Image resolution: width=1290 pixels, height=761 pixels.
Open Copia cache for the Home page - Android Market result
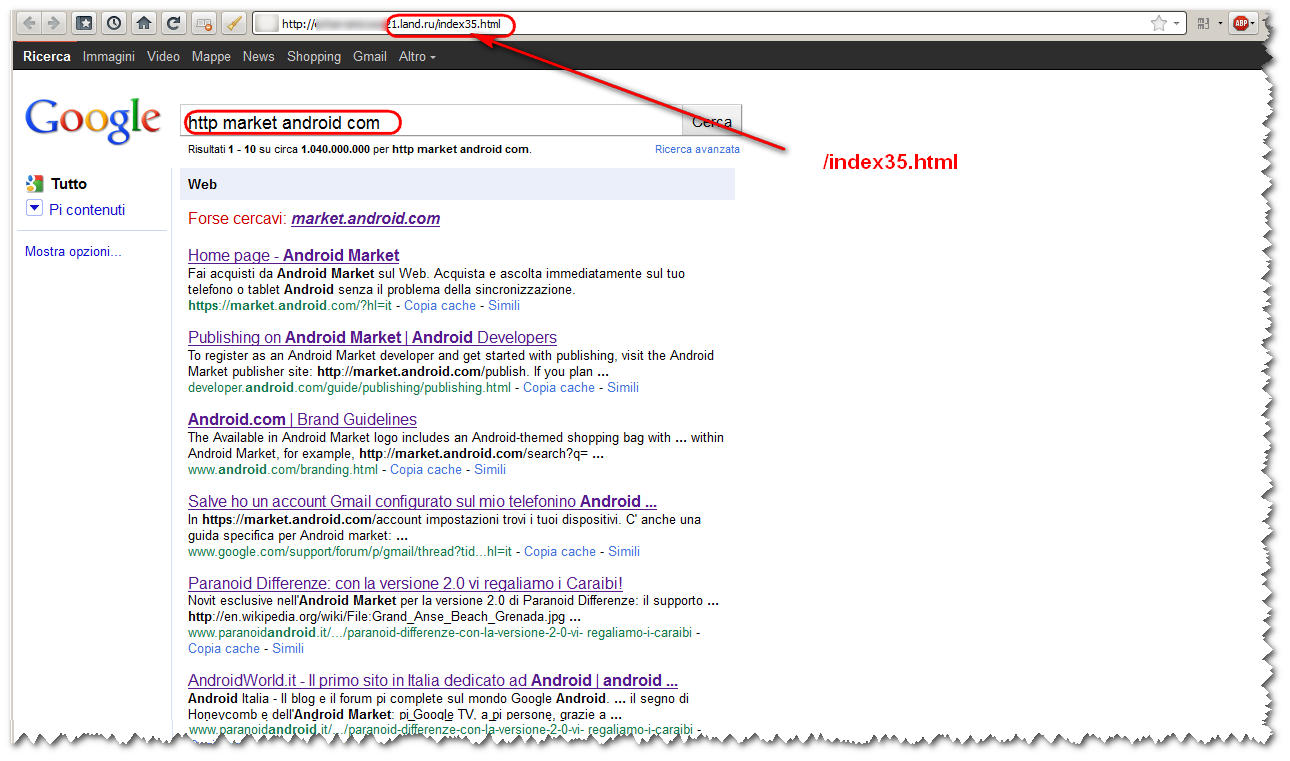tap(440, 306)
